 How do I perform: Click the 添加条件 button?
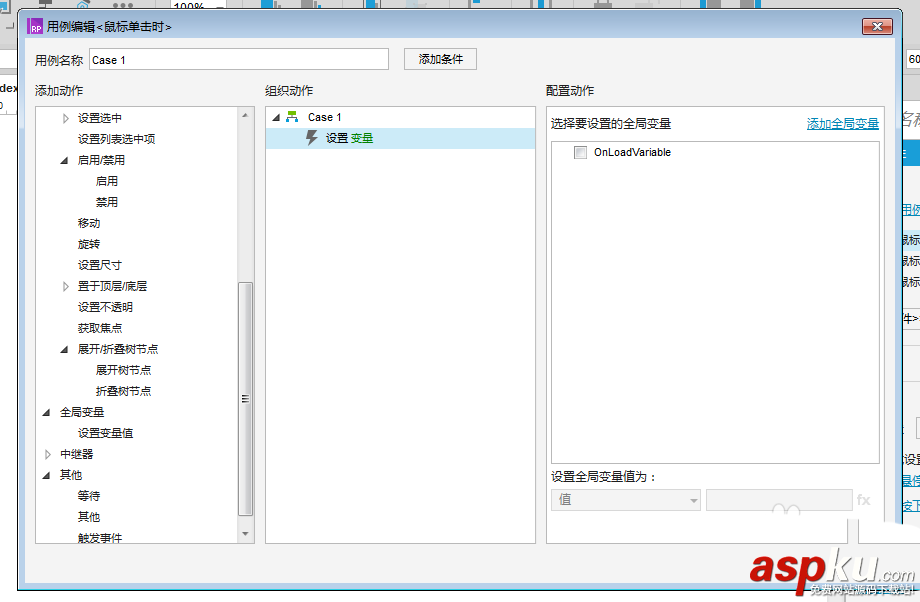tap(438, 59)
